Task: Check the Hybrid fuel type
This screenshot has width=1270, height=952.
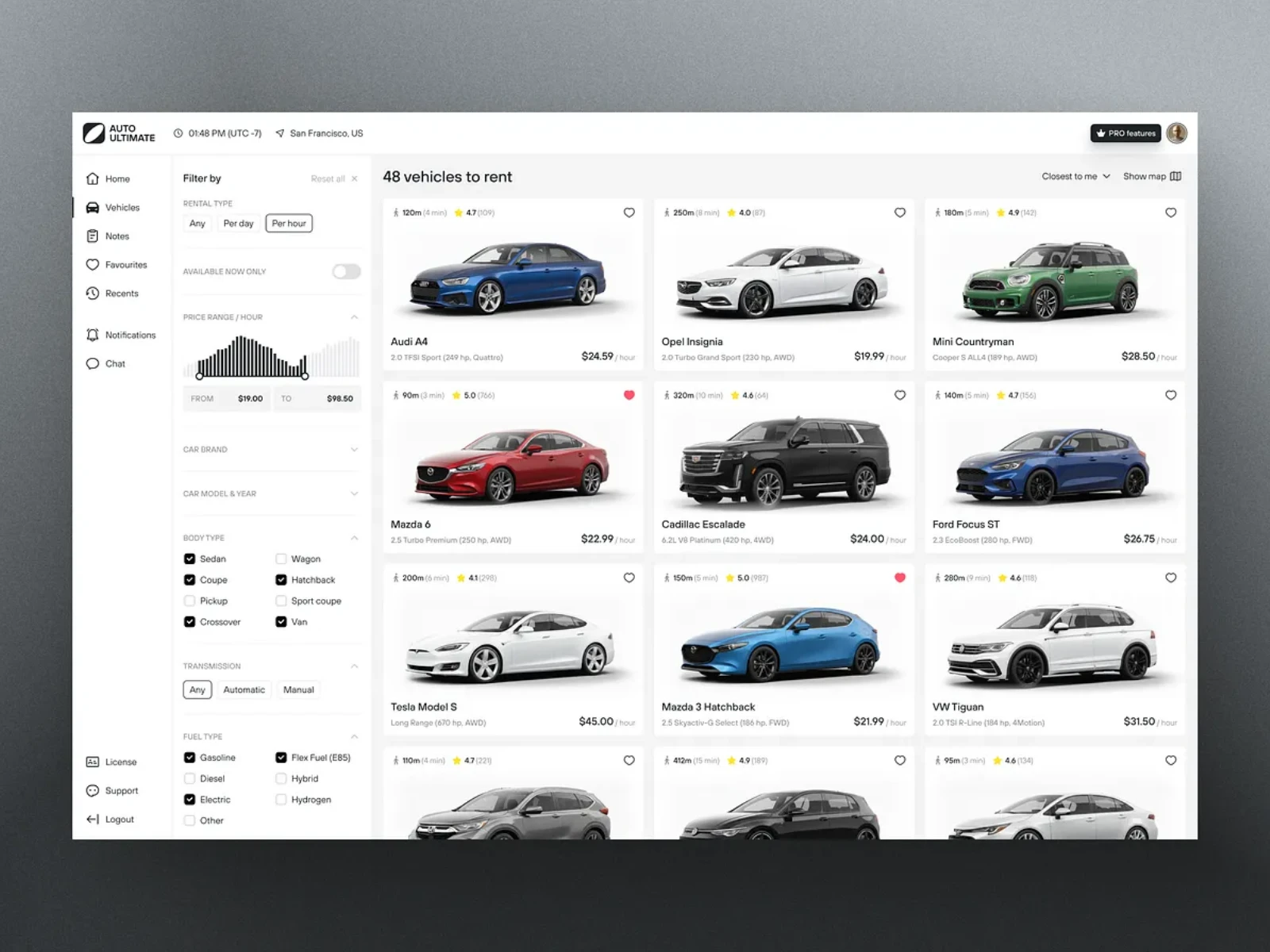Action: pos(281,778)
